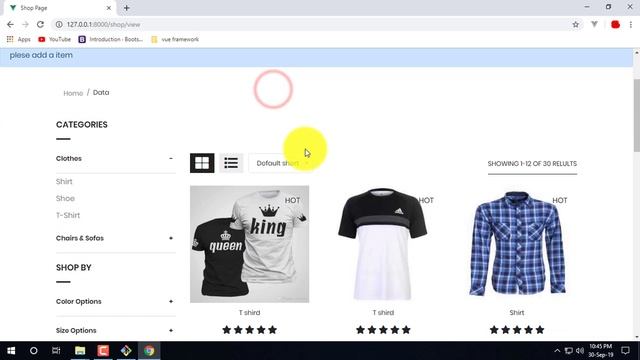The width and height of the screenshot is (640, 360).
Task: Switch to grid view layout
Action: click(202, 163)
